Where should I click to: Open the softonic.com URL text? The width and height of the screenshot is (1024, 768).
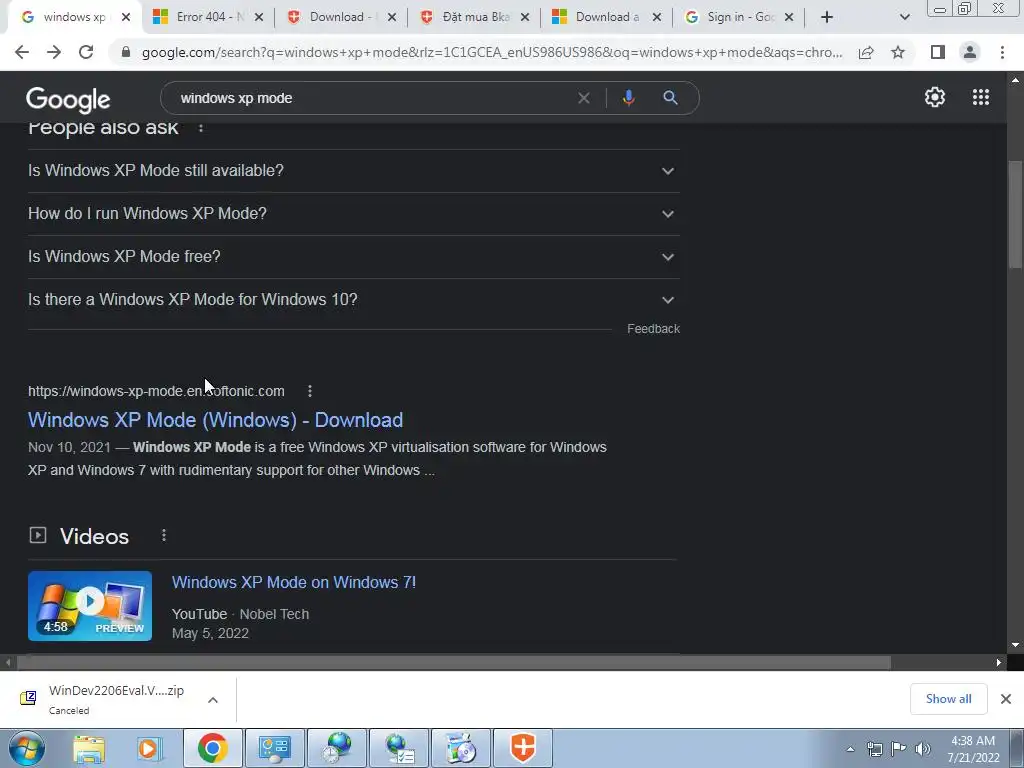pos(156,391)
